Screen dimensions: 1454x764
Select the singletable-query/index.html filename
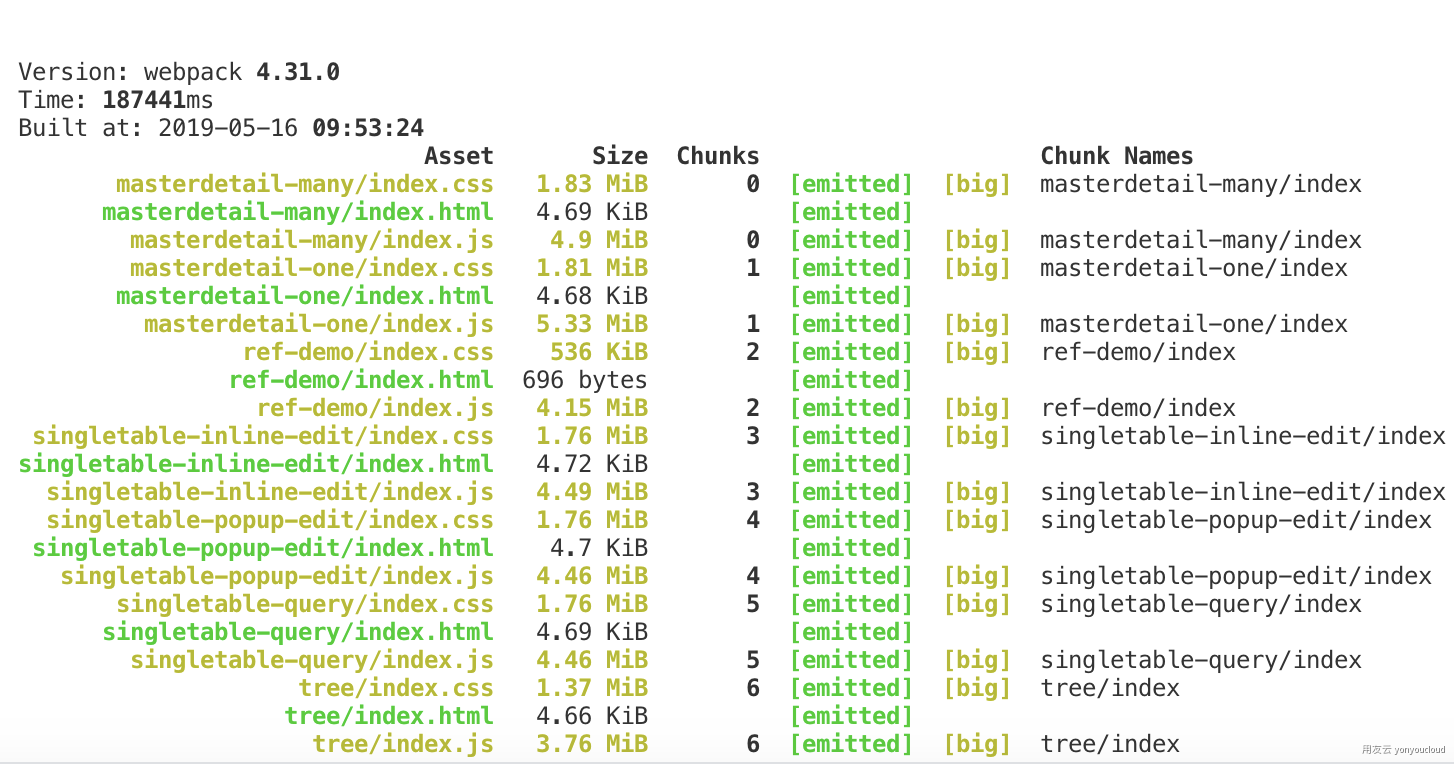[296, 631]
